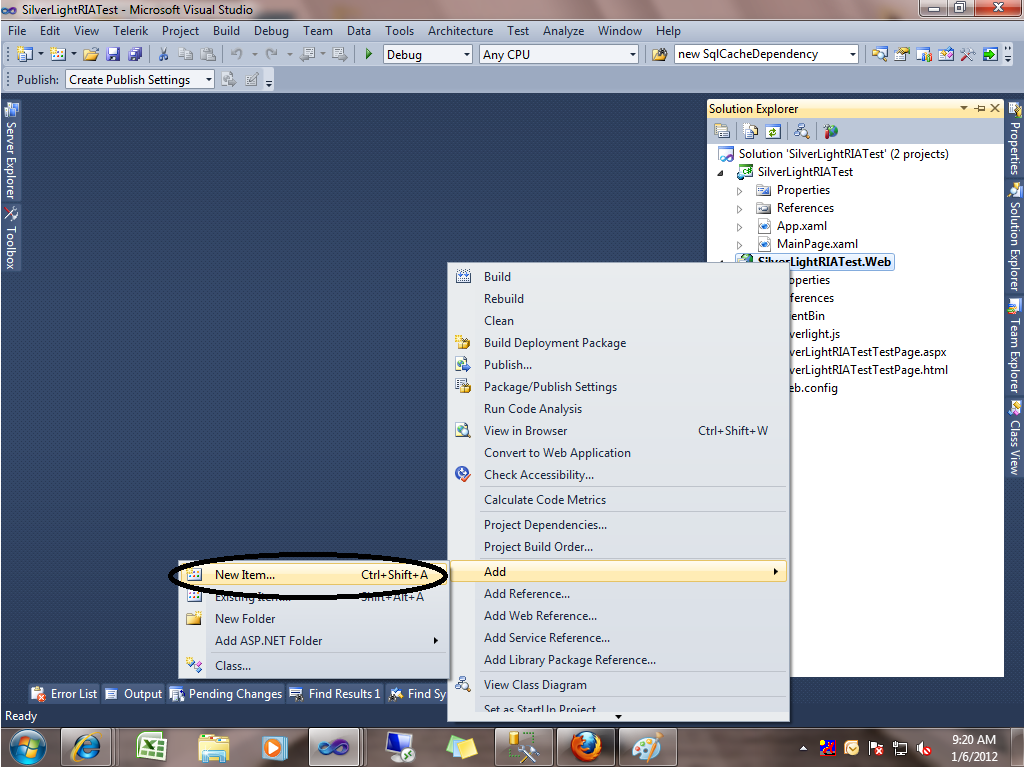Open the Debug configuration dropdown

428,54
